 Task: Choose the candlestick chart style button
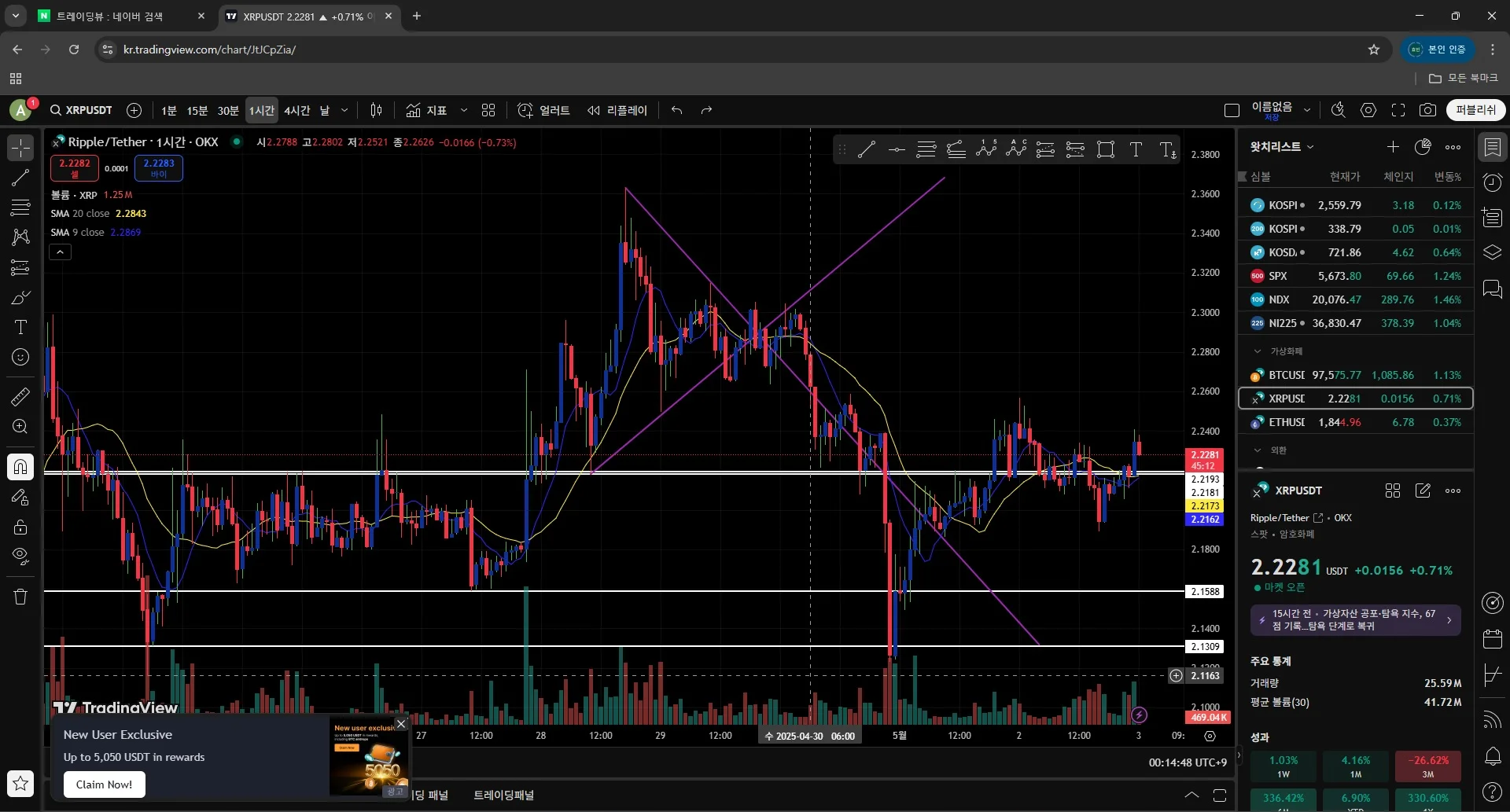(x=377, y=110)
